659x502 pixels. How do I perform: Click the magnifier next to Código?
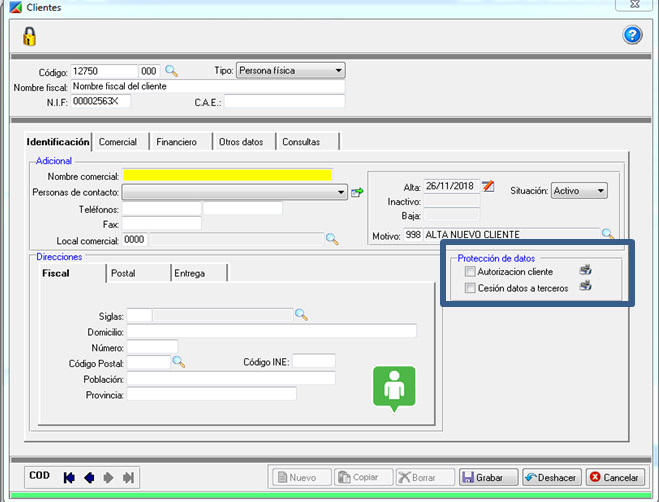171,71
